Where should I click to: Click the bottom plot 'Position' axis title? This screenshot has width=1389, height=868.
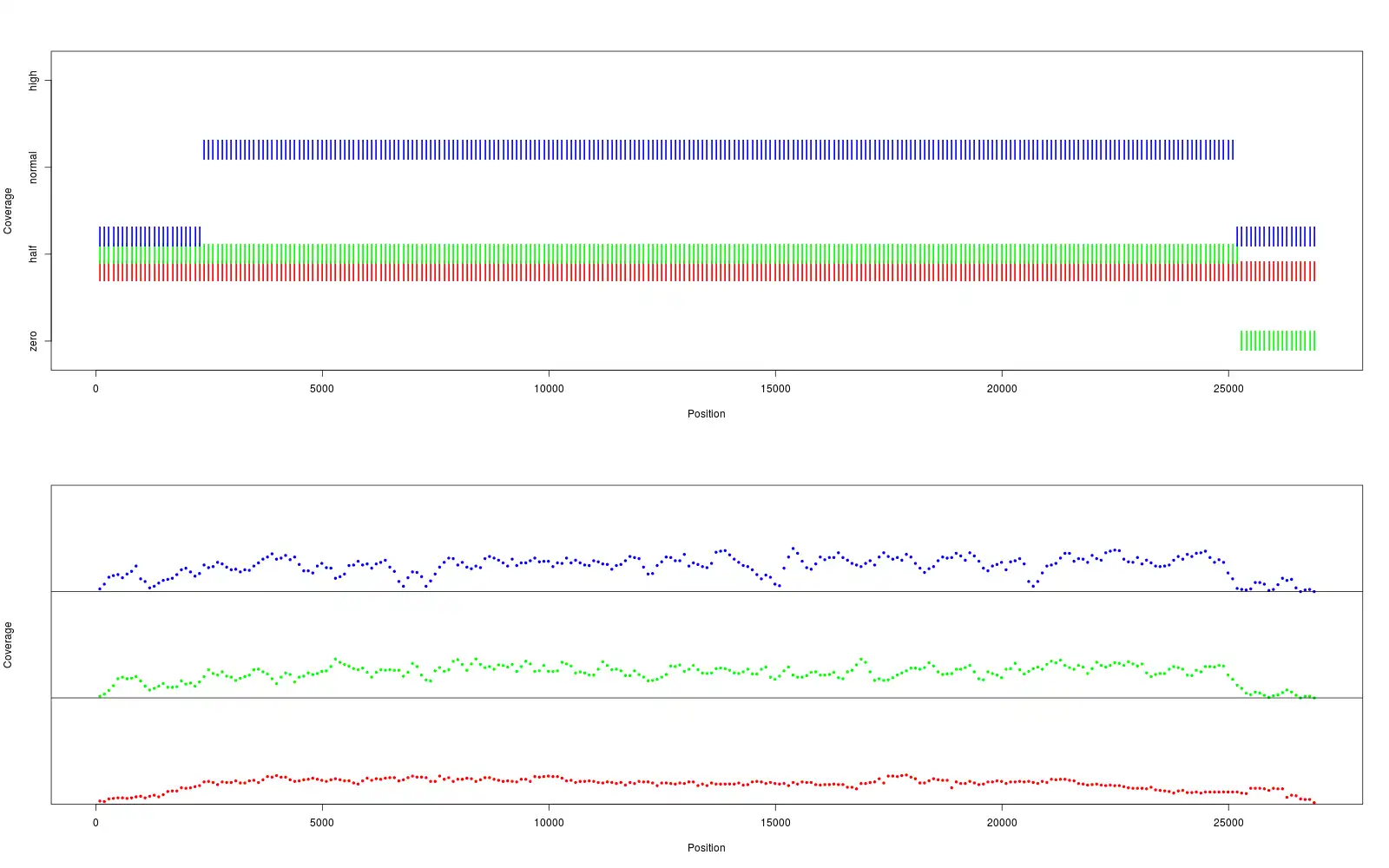pos(706,848)
